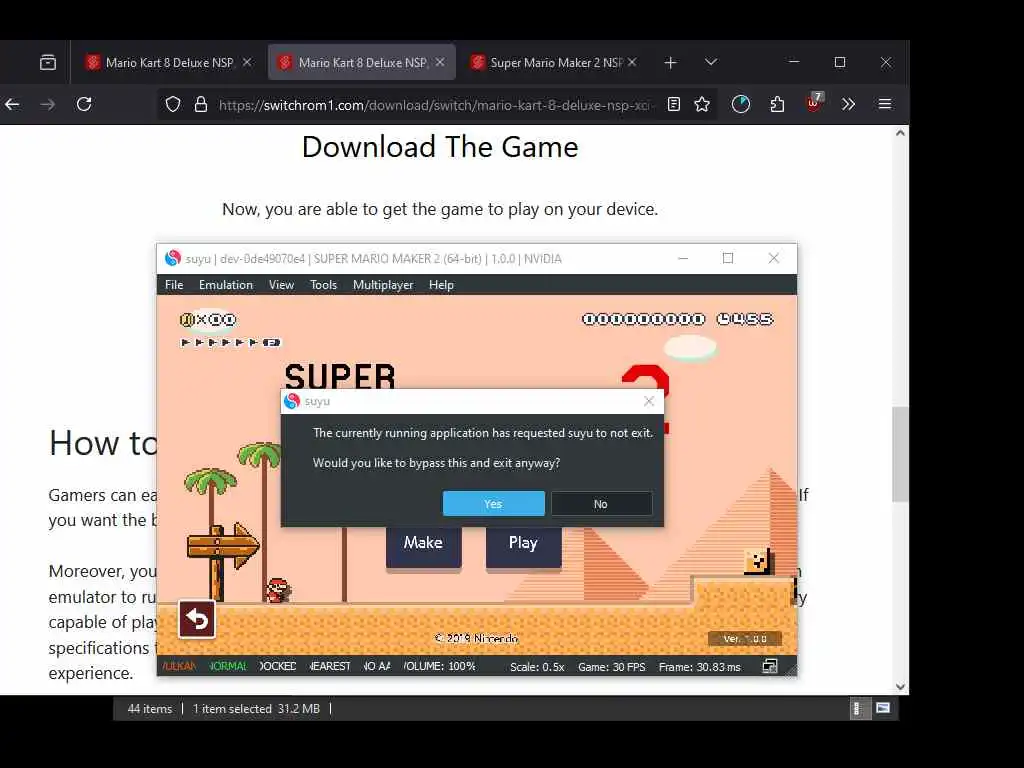Bookmark this page with the star icon
This screenshot has width=1024, height=768.
[702, 104]
